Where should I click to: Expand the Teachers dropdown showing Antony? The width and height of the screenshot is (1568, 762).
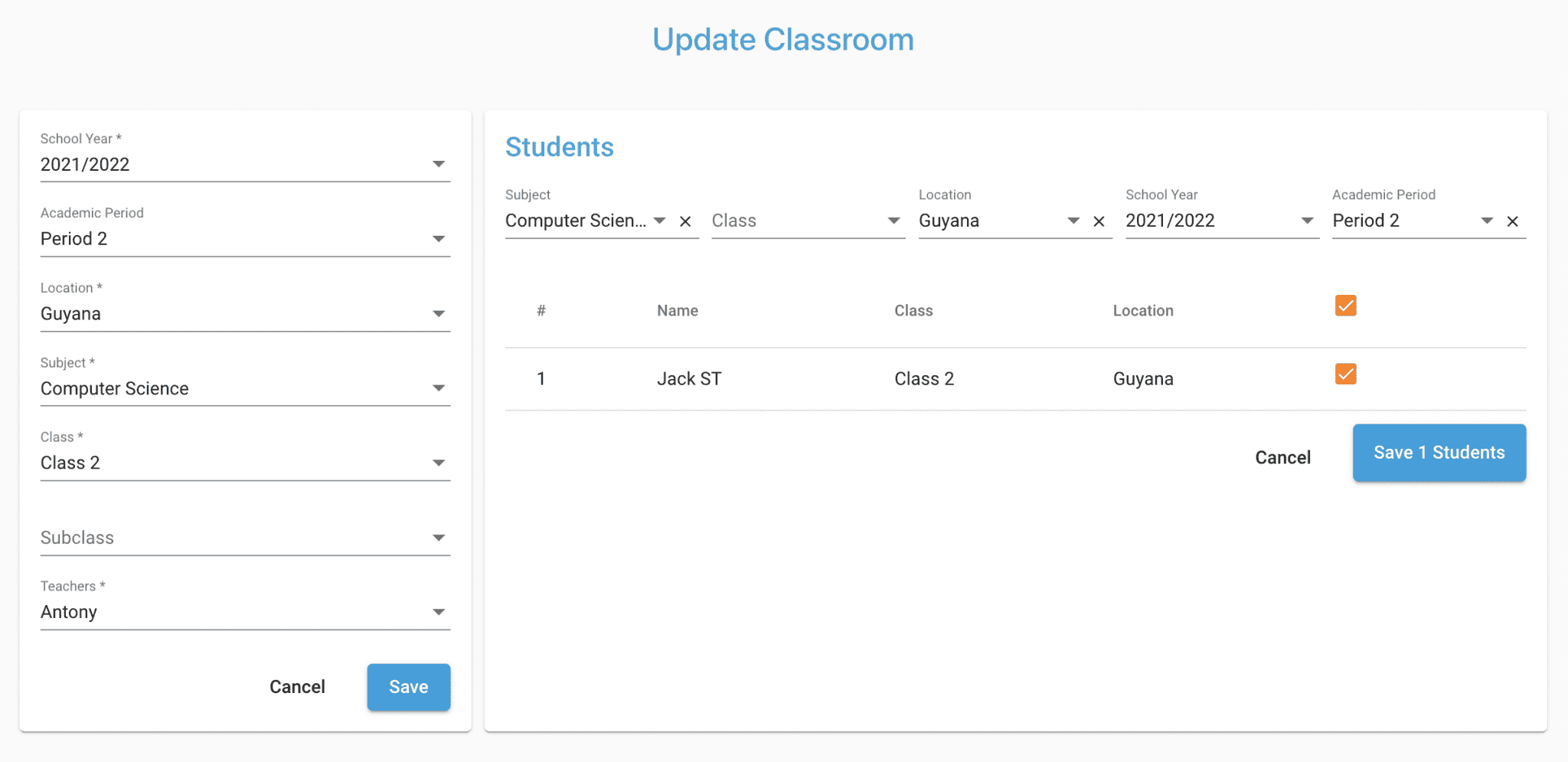(x=245, y=612)
